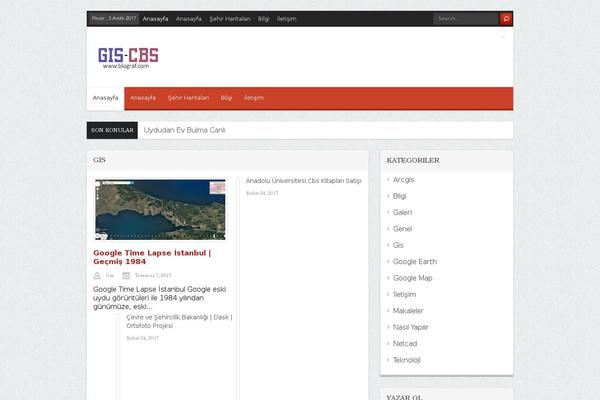Screen dimensions: 600x400
Task: Open the Galeri category
Action: (402, 212)
